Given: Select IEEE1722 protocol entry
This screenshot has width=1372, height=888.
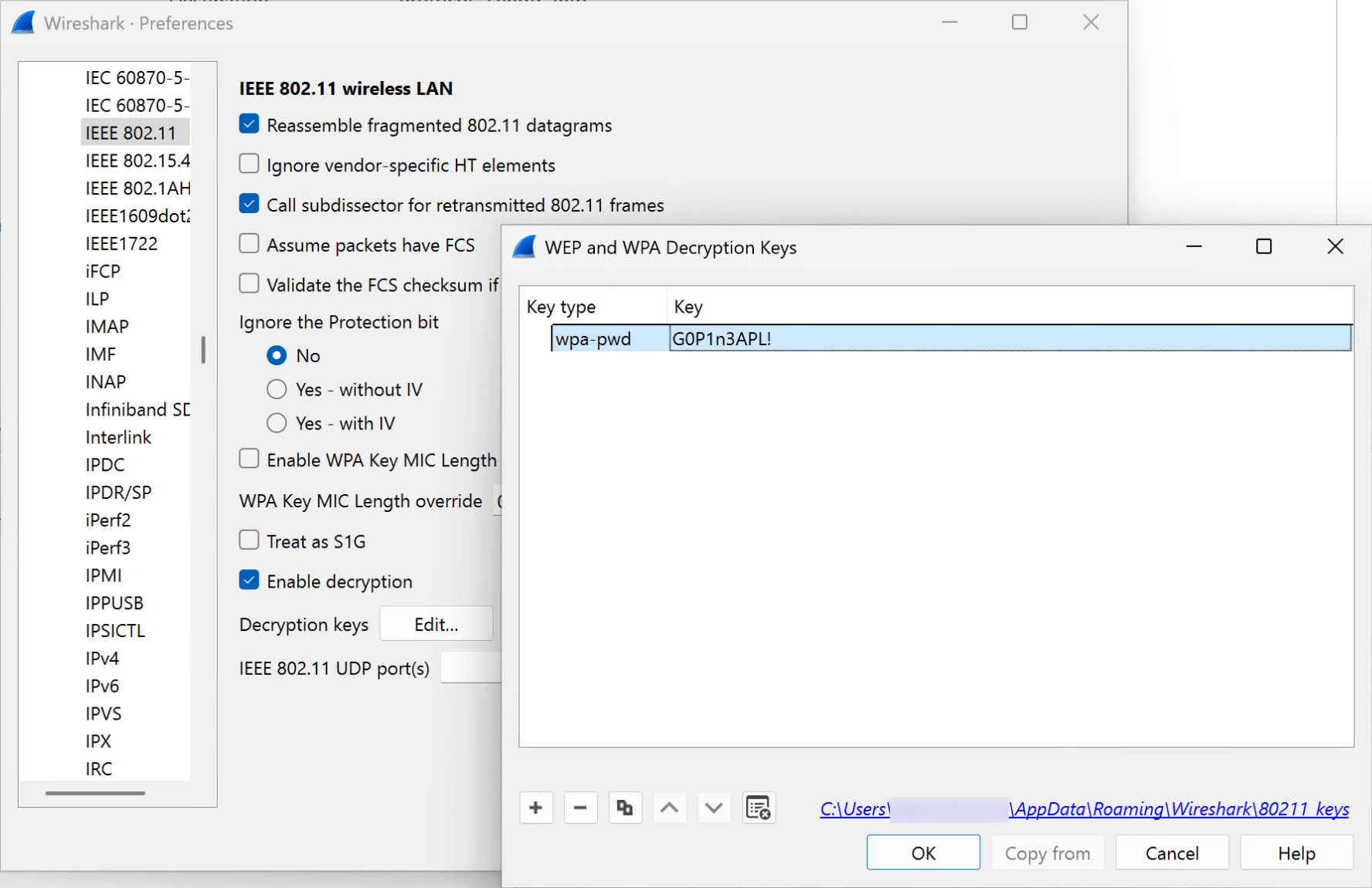Looking at the screenshot, I should tap(121, 244).
